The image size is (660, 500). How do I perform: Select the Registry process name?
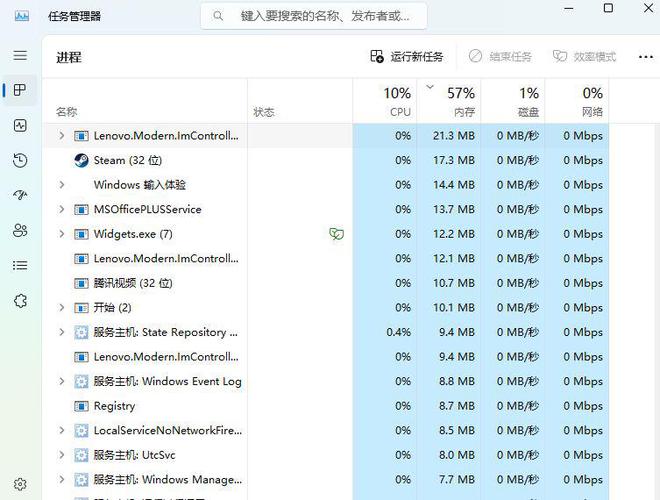coord(114,406)
